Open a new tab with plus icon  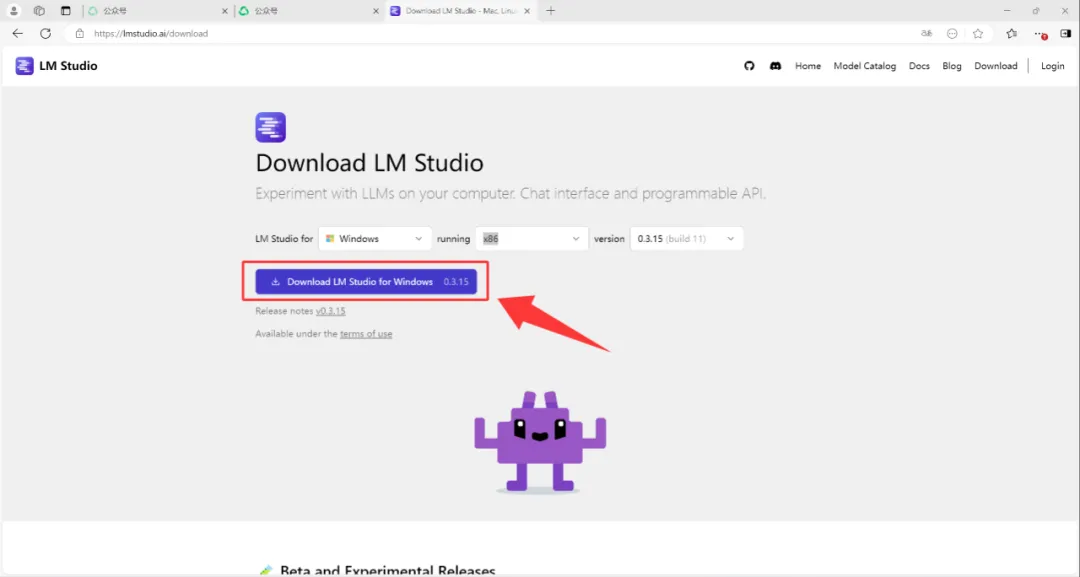[x=550, y=11]
